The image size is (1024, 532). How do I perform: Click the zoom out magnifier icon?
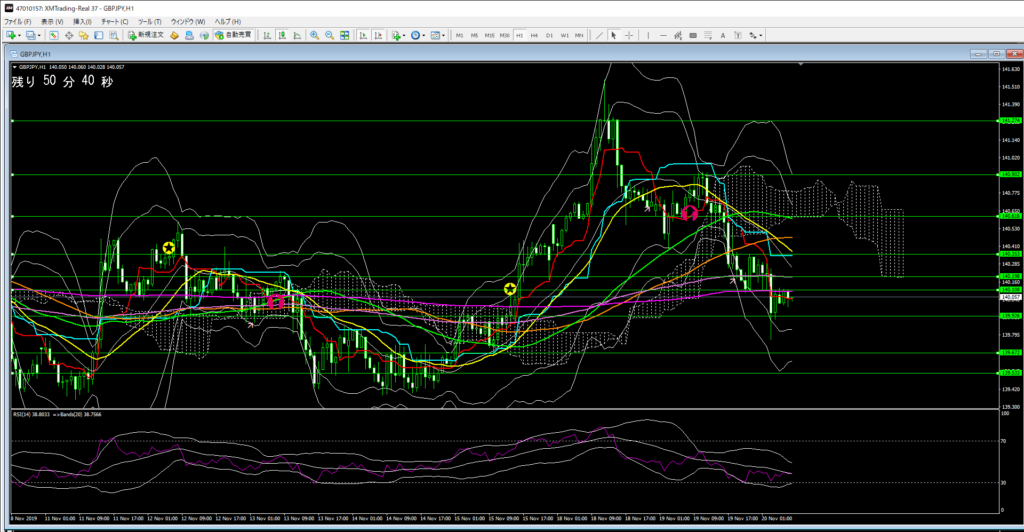click(x=330, y=35)
